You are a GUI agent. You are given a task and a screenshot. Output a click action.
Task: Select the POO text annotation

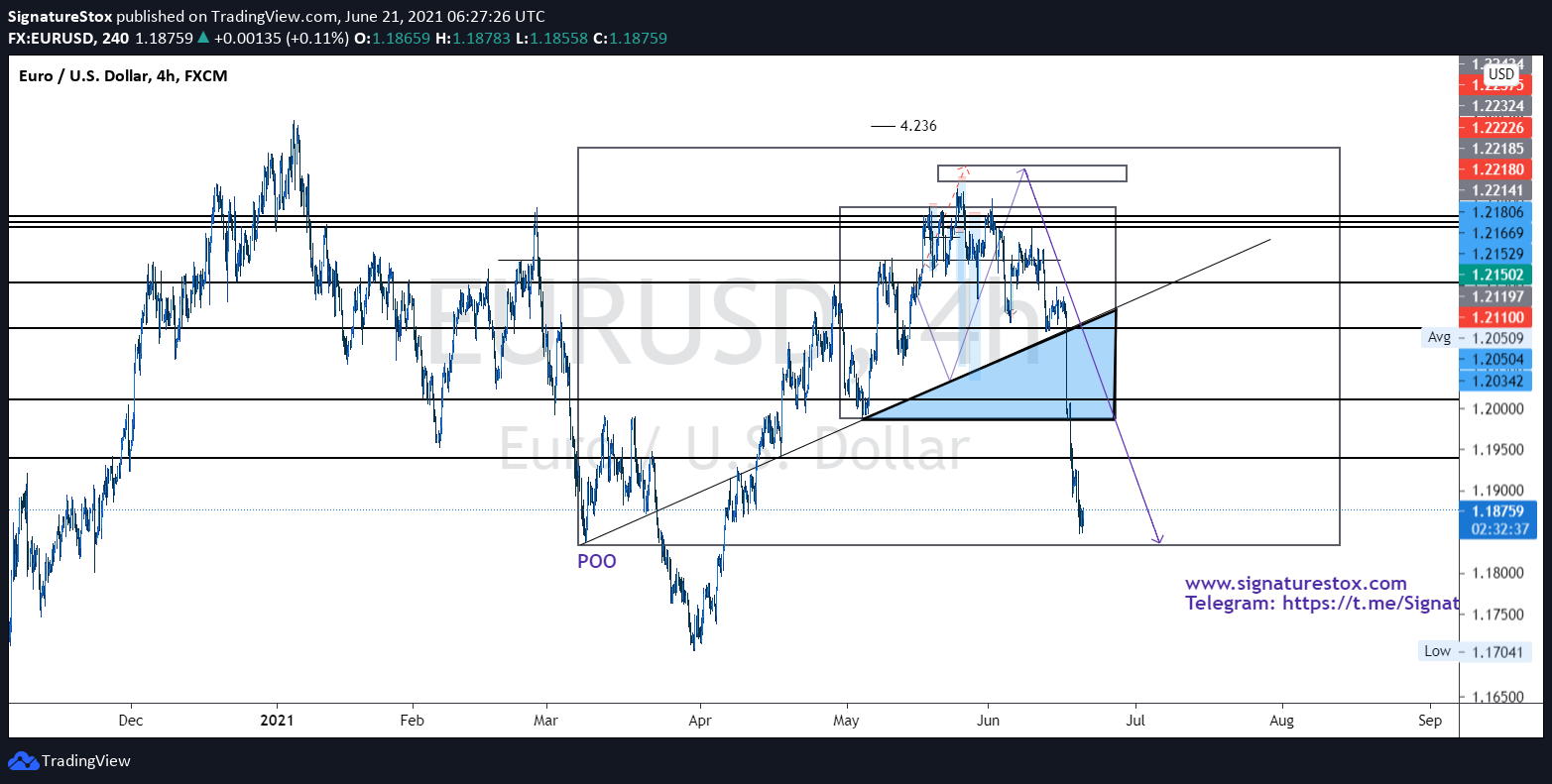[x=597, y=561]
